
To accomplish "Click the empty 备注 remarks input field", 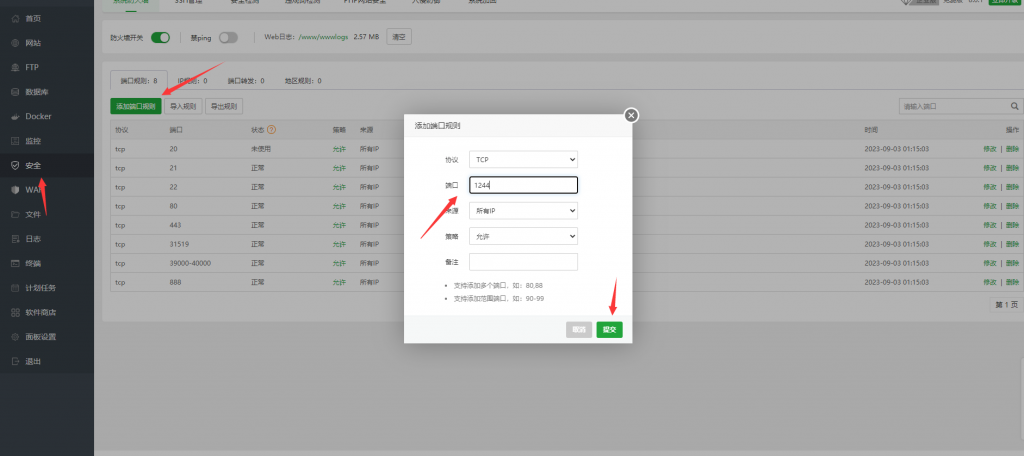I will pos(523,262).
